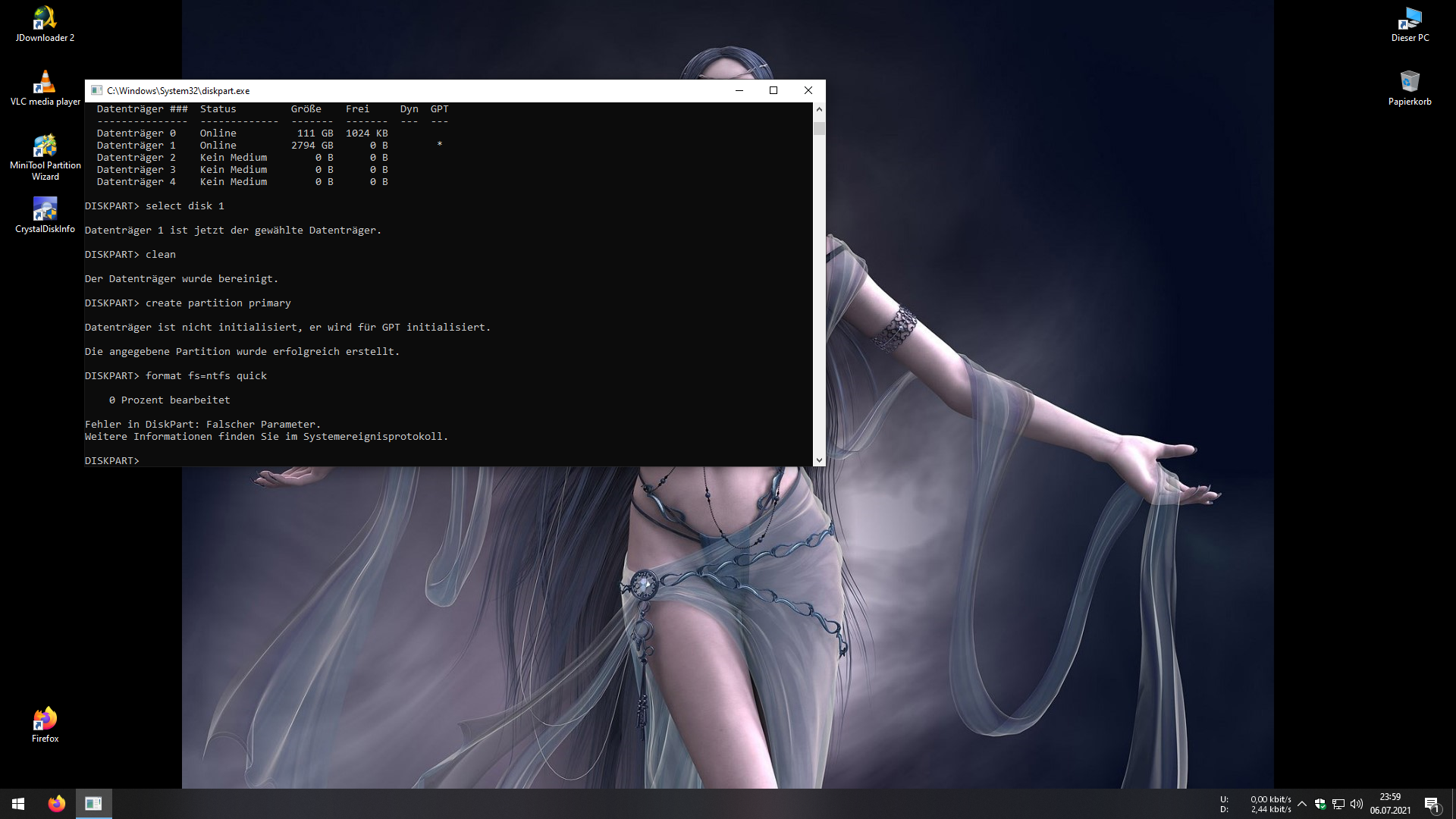
Task: Open Windows Security tray icon
Action: [1320, 804]
